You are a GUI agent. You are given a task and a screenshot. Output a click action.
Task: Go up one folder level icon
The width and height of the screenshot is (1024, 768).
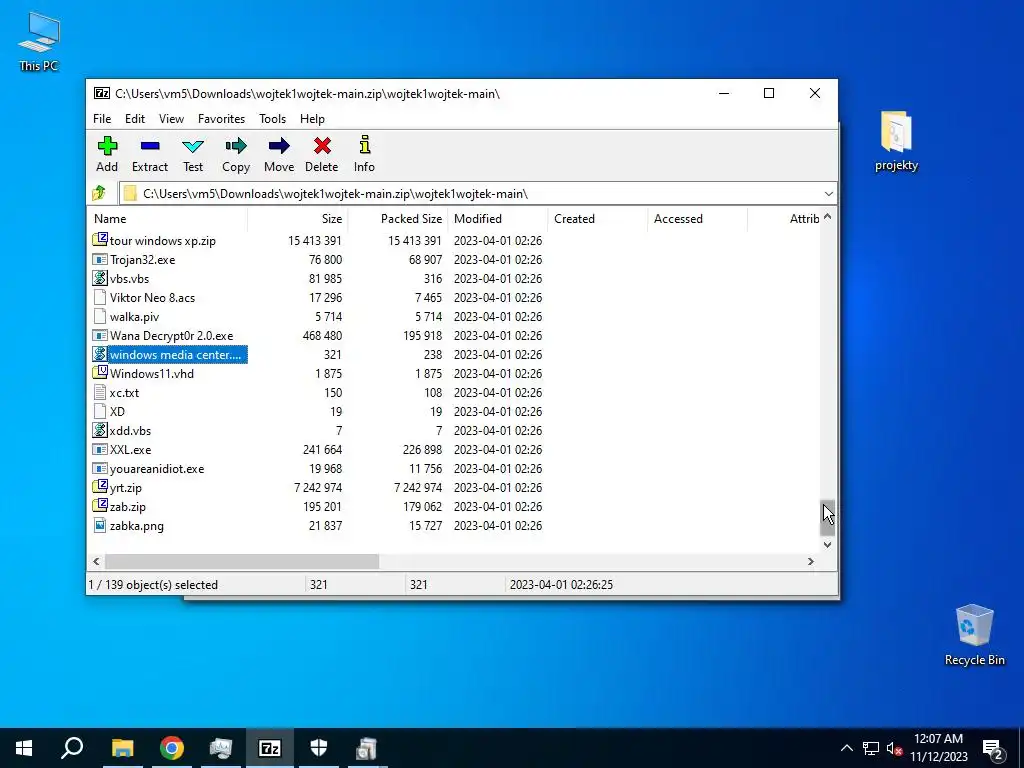coord(99,193)
